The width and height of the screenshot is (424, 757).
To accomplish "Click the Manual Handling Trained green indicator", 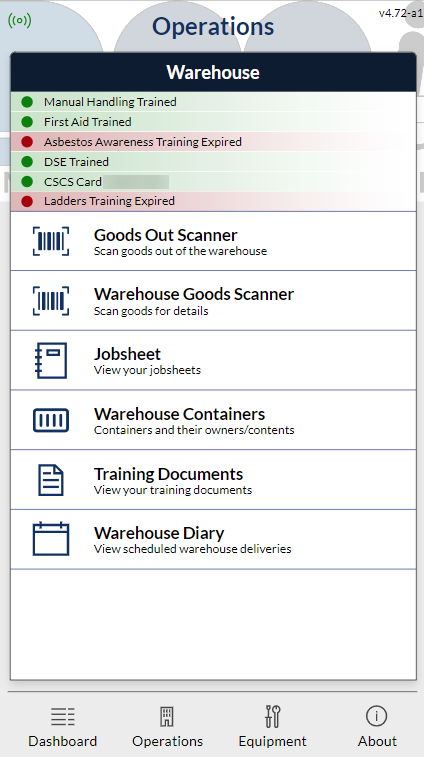I will click(x=27, y=102).
